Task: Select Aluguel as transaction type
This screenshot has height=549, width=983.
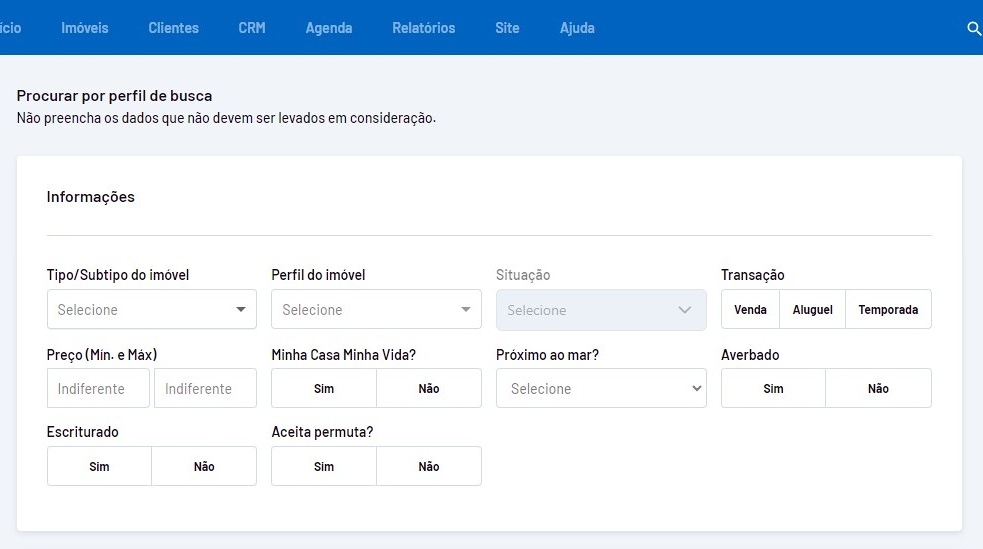Action: click(812, 310)
